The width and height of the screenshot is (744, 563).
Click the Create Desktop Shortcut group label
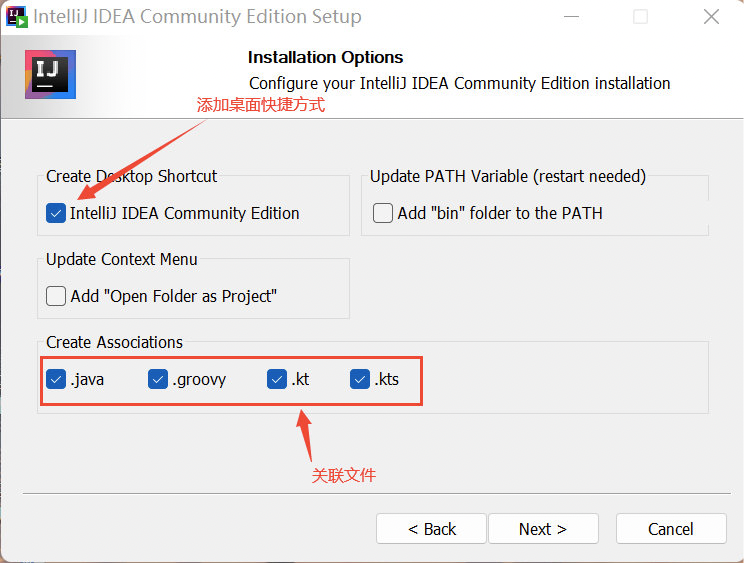(131, 176)
